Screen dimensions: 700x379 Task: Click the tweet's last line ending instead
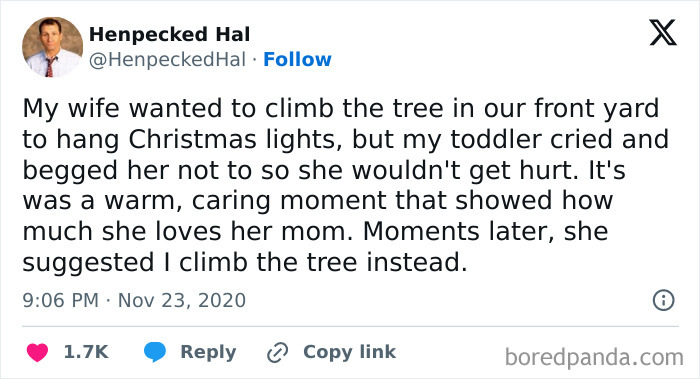coord(245,263)
